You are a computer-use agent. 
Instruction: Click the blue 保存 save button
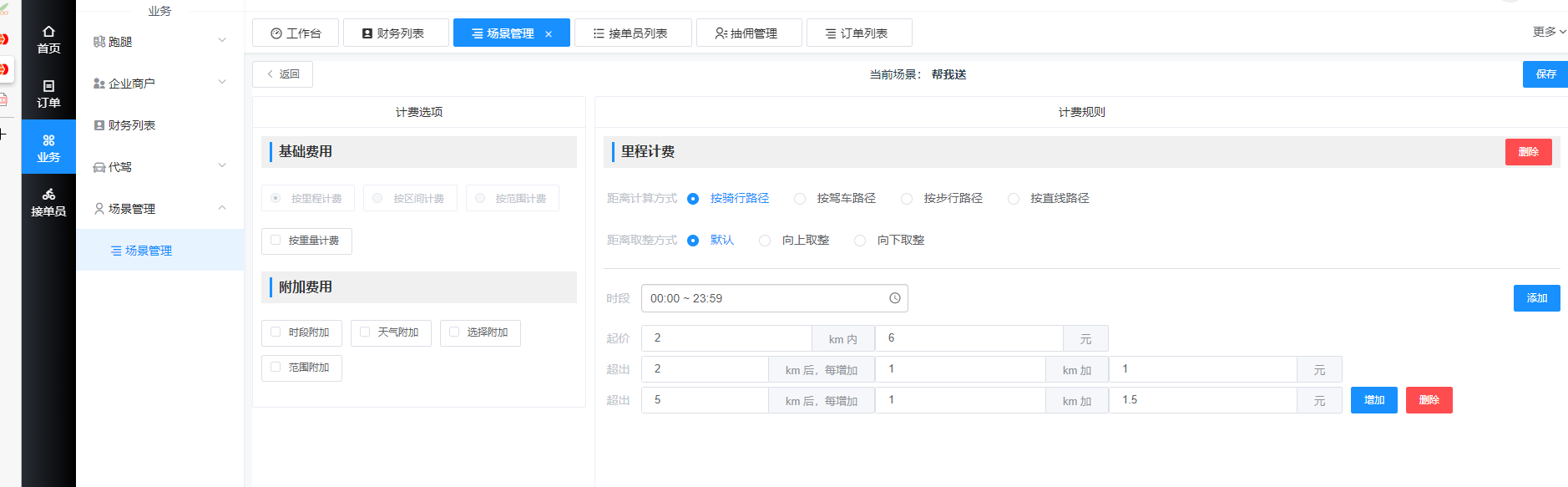(1545, 74)
